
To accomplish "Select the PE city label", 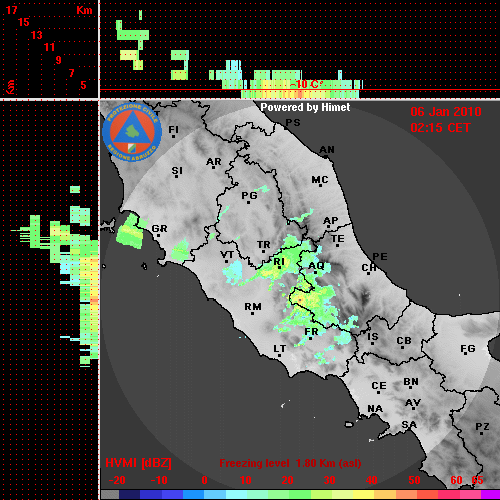I will coord(380,257).
